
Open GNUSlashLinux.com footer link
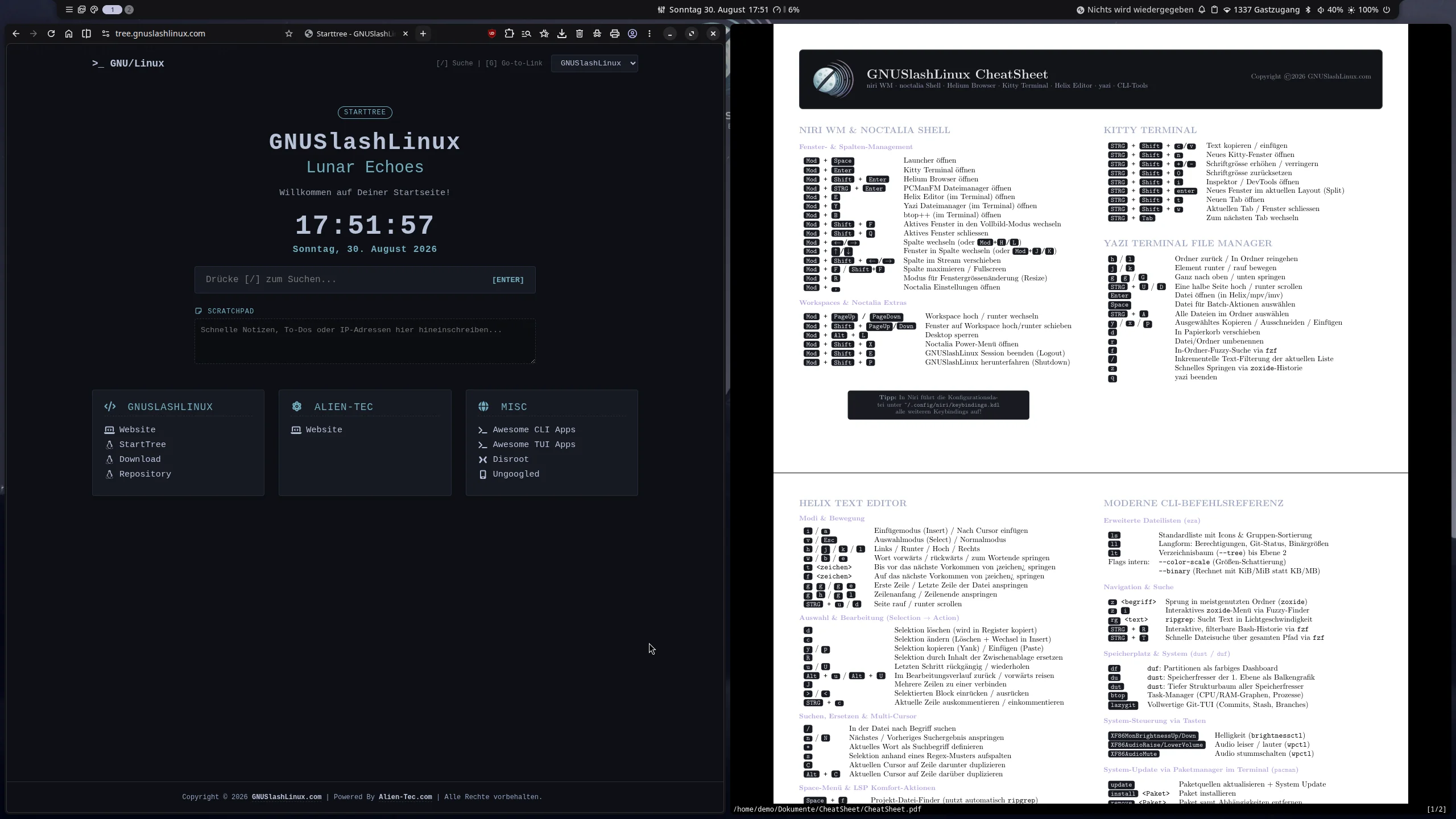pyautogui.click(x=287, y=797)
